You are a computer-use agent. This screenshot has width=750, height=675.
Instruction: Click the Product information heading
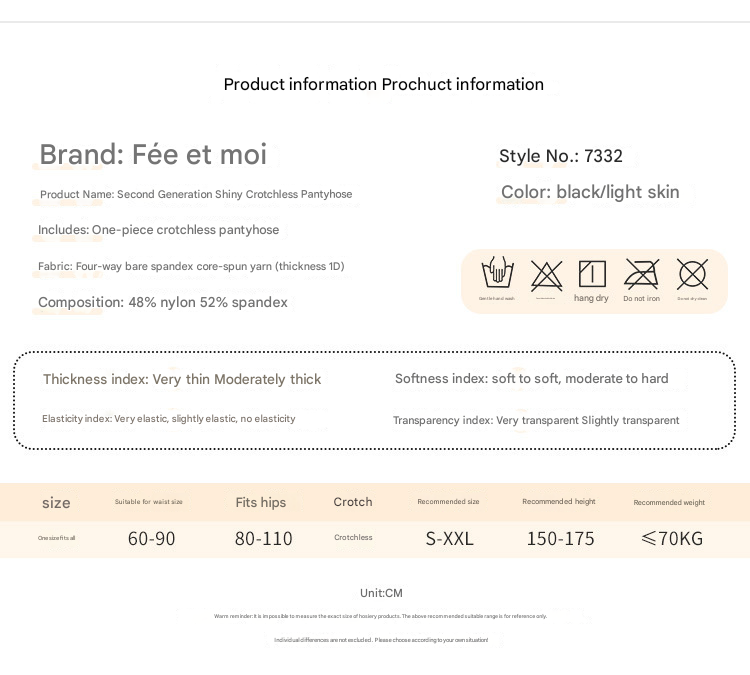click(x=384, y=84)
